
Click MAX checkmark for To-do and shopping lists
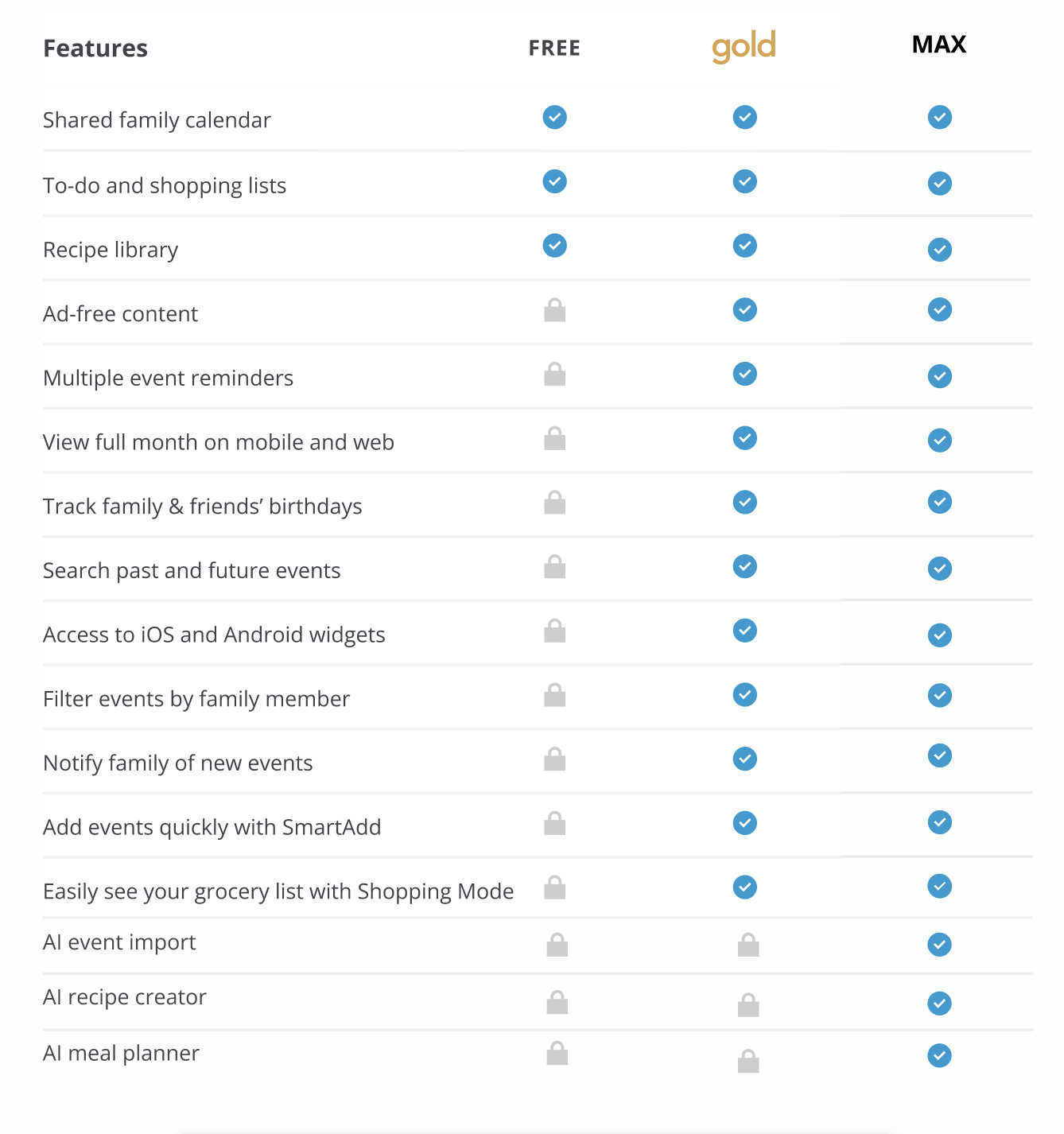point(940,184)
